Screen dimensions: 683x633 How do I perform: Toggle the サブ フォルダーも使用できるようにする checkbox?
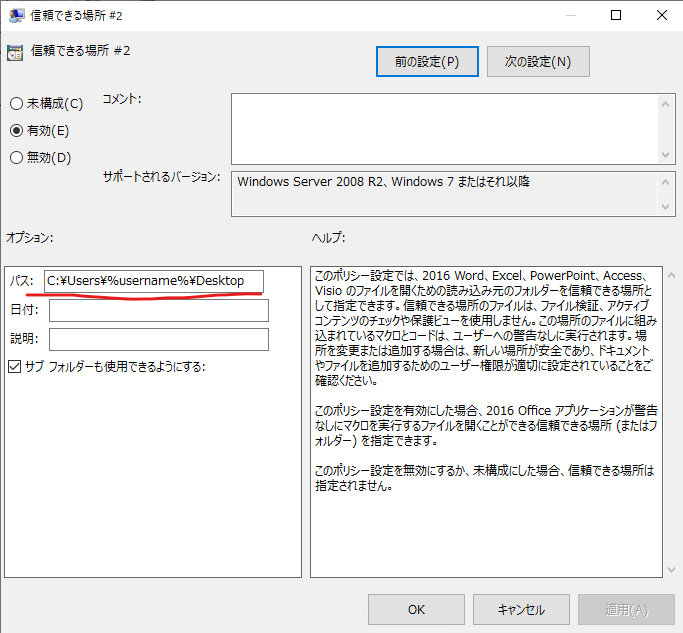point(14,367)
